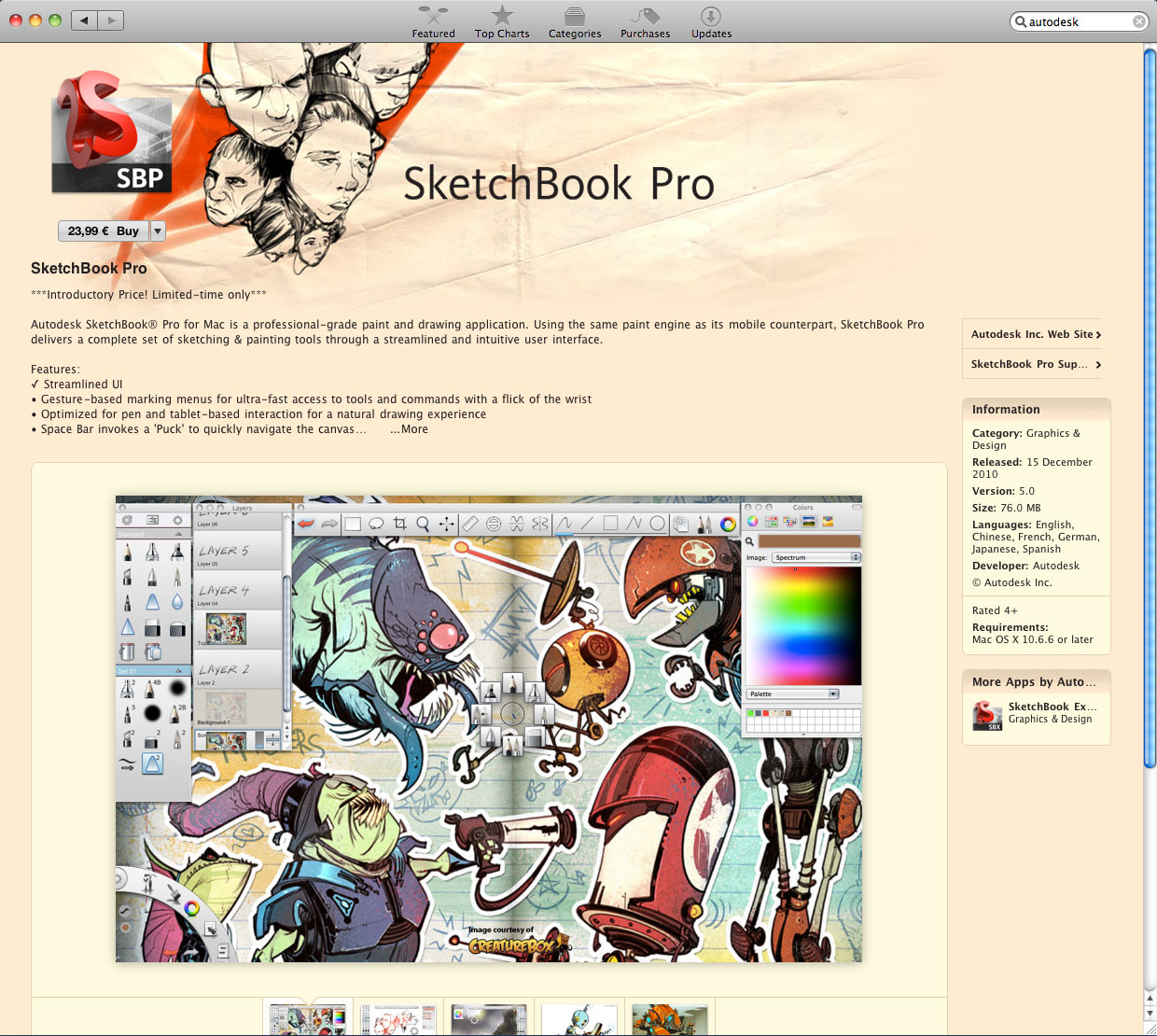
Task: Clear the search field with the X button
Action: 1139,21
